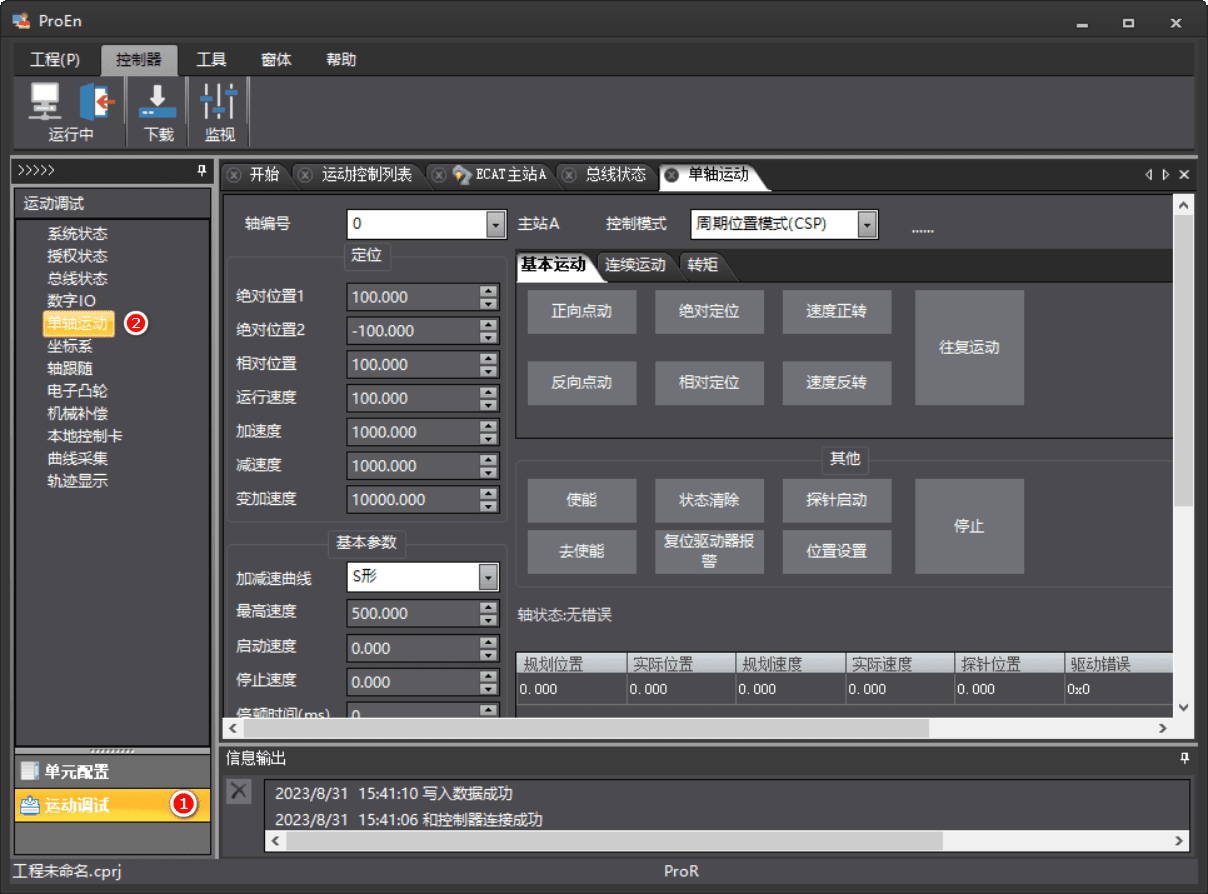Click the 位置设置 button
Viewport: 1208px width, 894px height.
tap(837, 552)
